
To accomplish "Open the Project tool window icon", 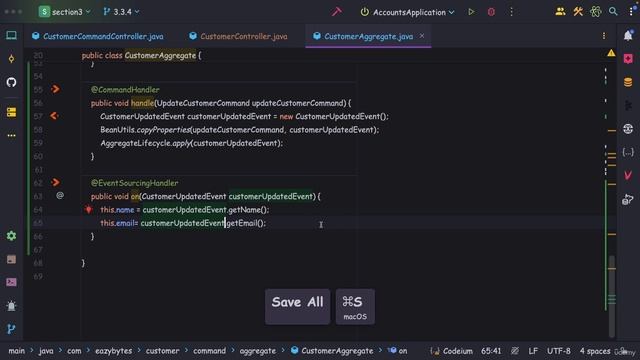I will pyautogui.click(x=11, y=36).
